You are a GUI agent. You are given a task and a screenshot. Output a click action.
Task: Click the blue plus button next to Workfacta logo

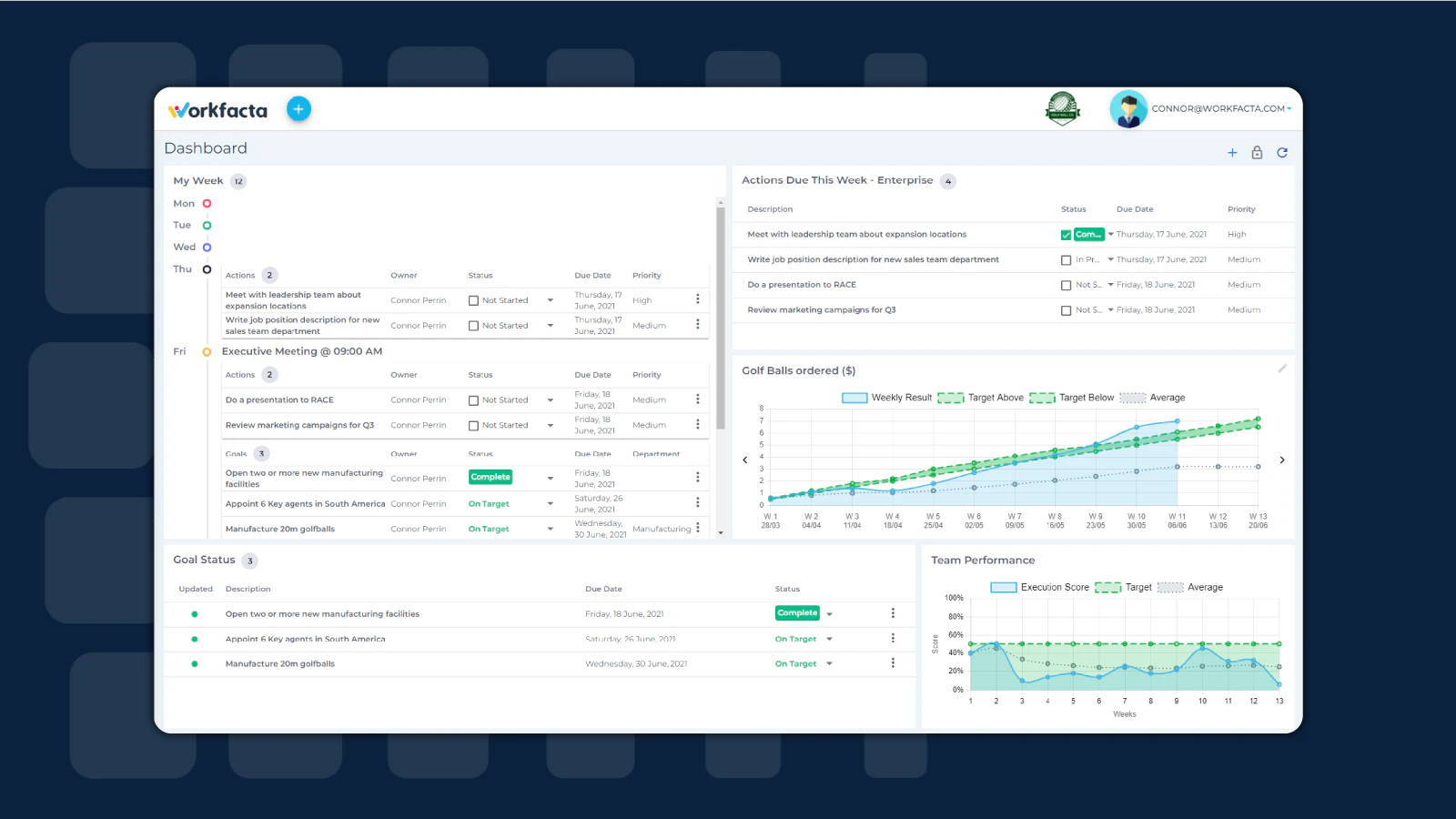point(298,108)
